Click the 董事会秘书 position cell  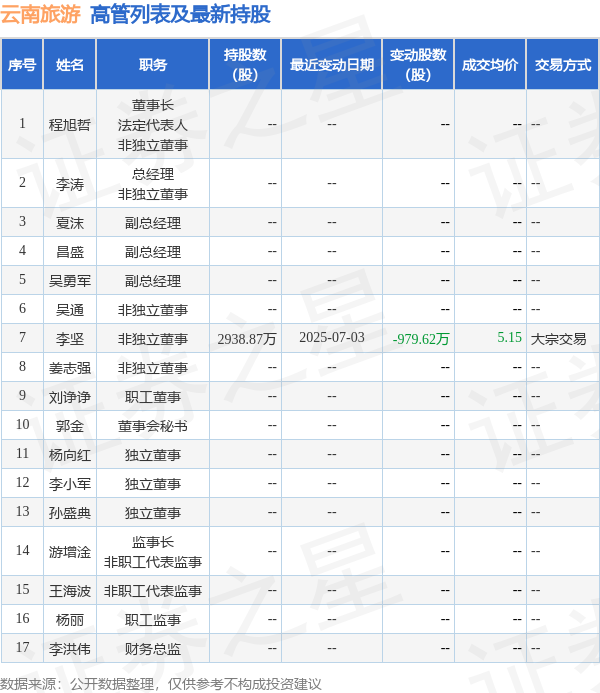tap(153, 426)
